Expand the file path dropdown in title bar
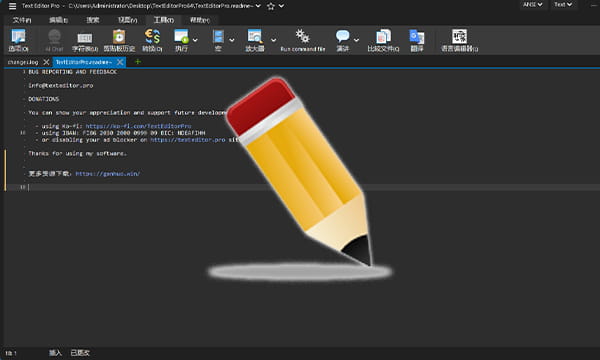This screenshot has height=360, width=600. (x=258, y=6)
